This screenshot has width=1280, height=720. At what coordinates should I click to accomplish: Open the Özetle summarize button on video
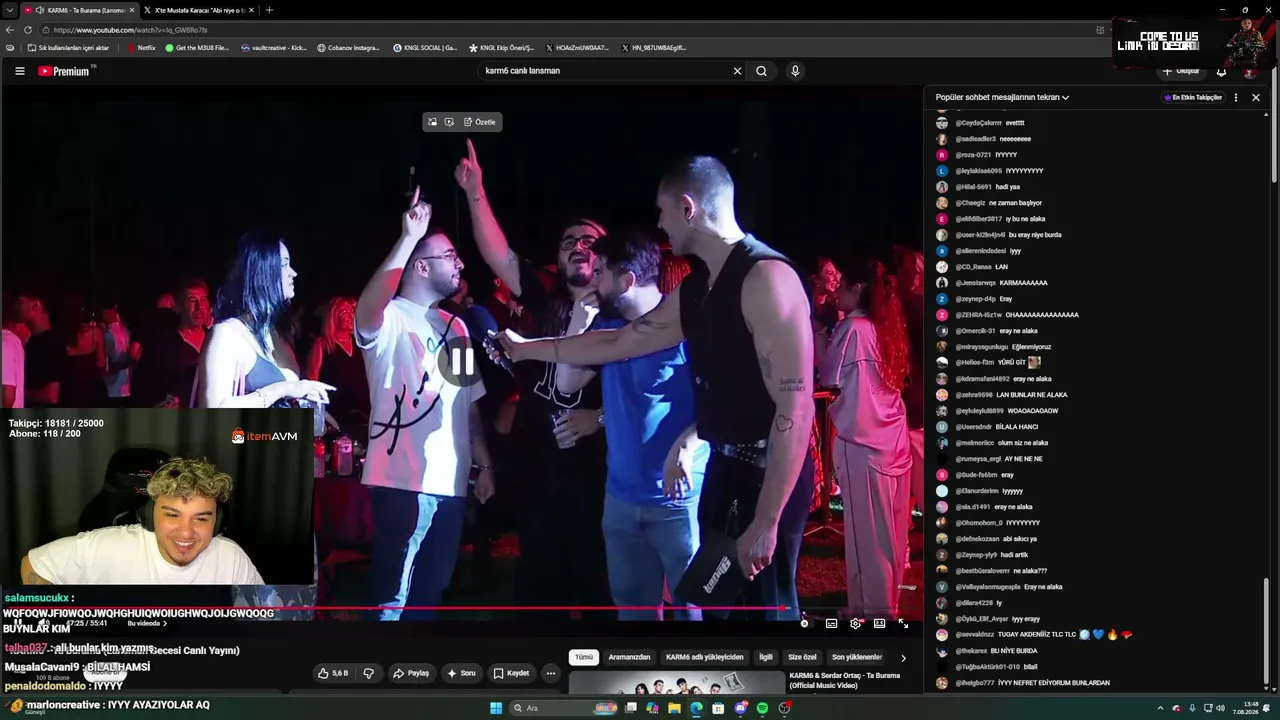(x=480, y=122)
